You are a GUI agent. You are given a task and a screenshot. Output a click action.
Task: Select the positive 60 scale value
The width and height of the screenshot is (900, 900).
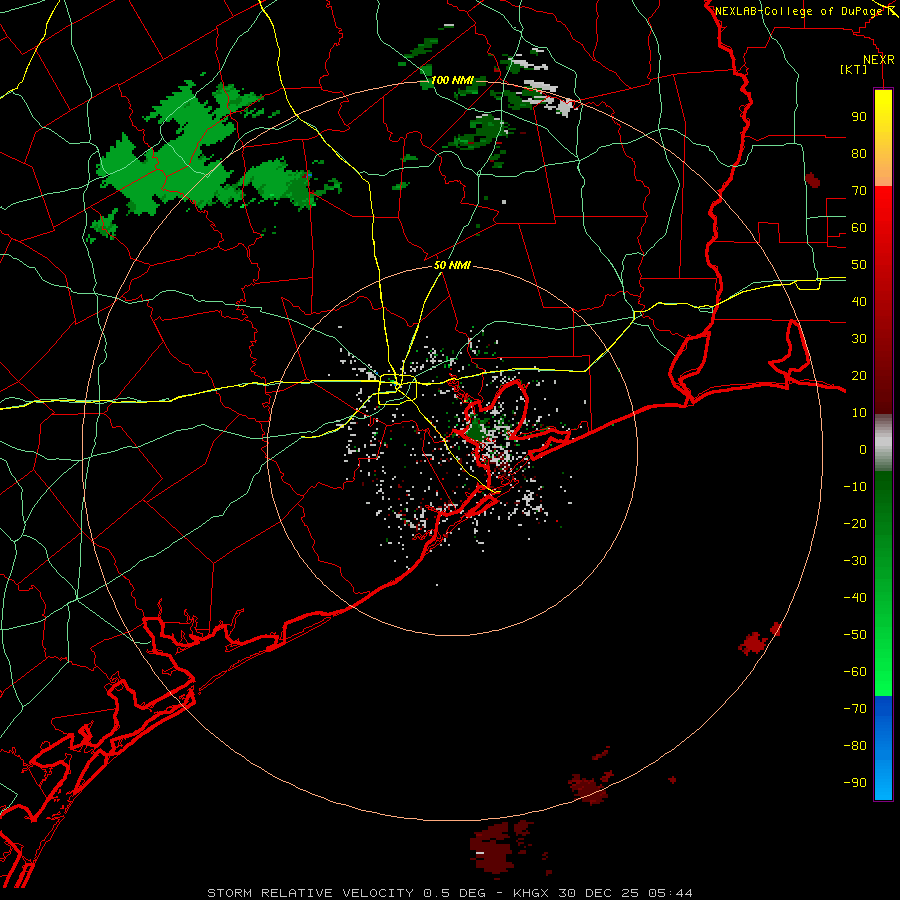(x=859, y=227)
